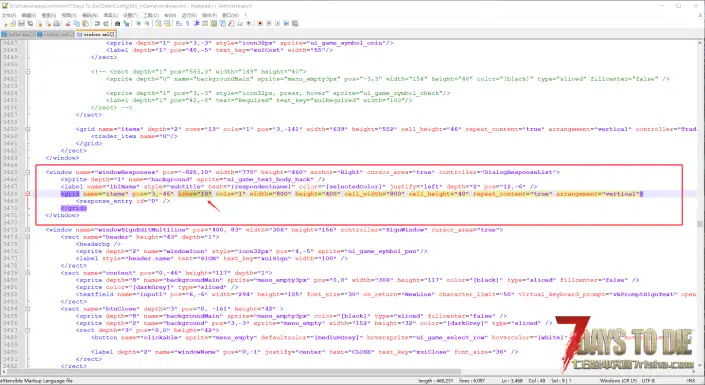This screenshot has height=385, width=705.
Task: Open Find with the binoculars icon
Action: pyautogui.click(x=117, y=23)
